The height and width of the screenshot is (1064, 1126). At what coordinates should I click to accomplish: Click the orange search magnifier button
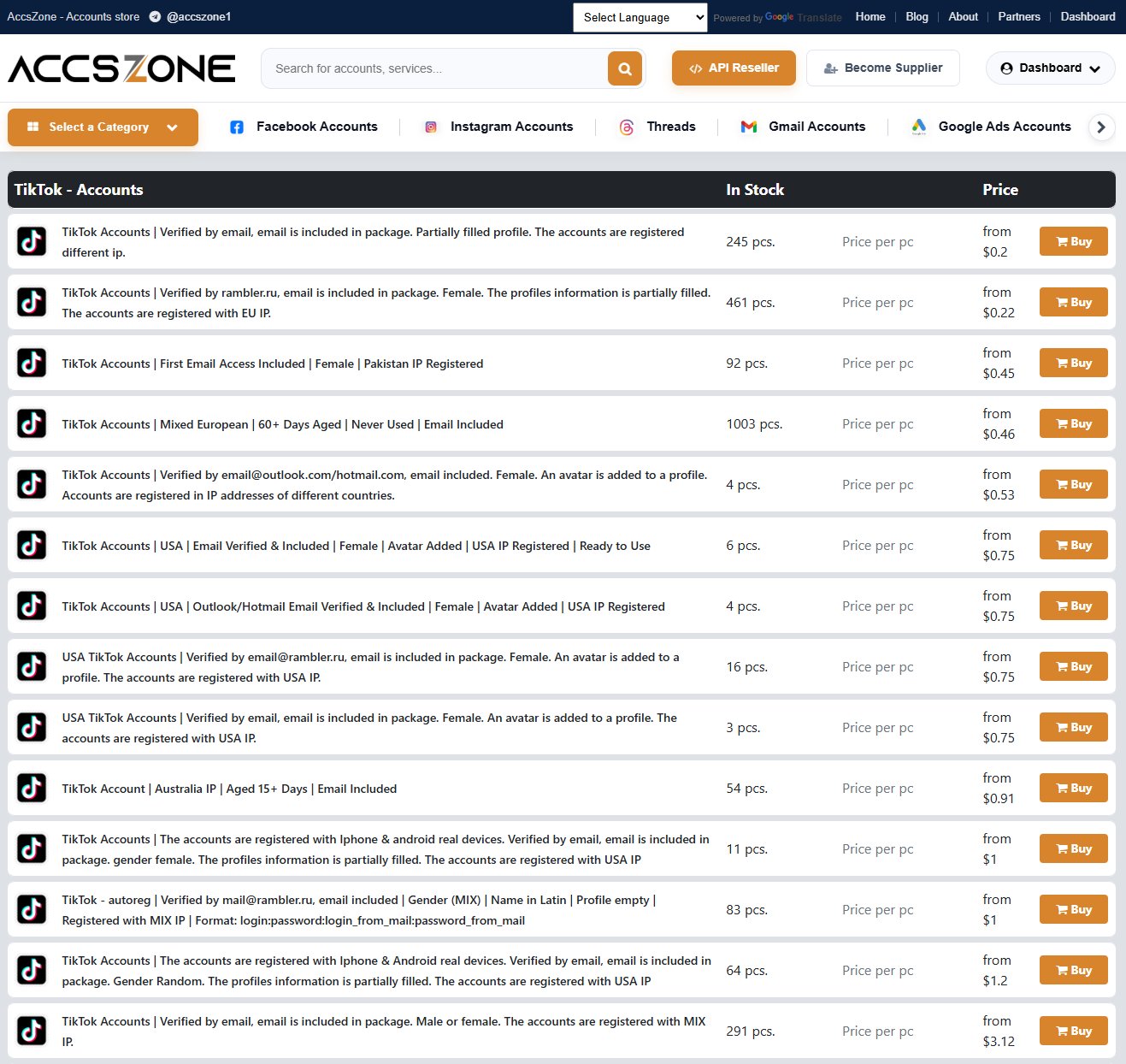625,68
